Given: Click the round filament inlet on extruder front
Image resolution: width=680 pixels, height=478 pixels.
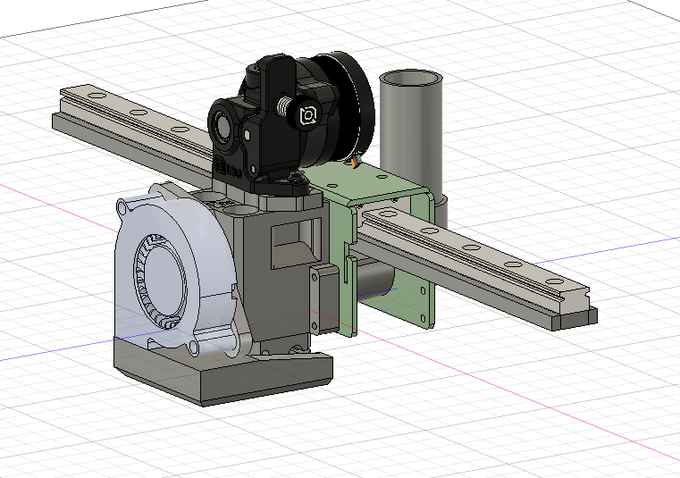Looking at the screenshot, I should click(222, 126).
